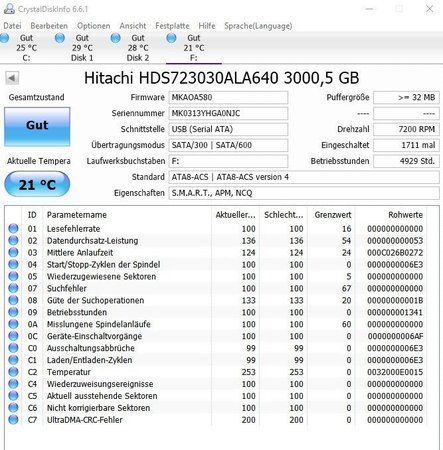443x450 pixels.
Task: Open the Bearbeiten menu
Action: coord(49,26)
